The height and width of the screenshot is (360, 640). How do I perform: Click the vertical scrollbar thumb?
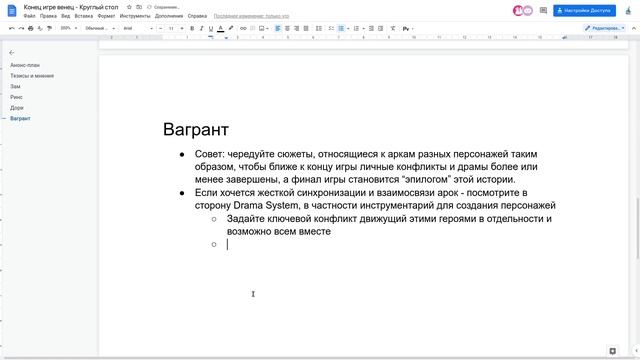(637, 228)
